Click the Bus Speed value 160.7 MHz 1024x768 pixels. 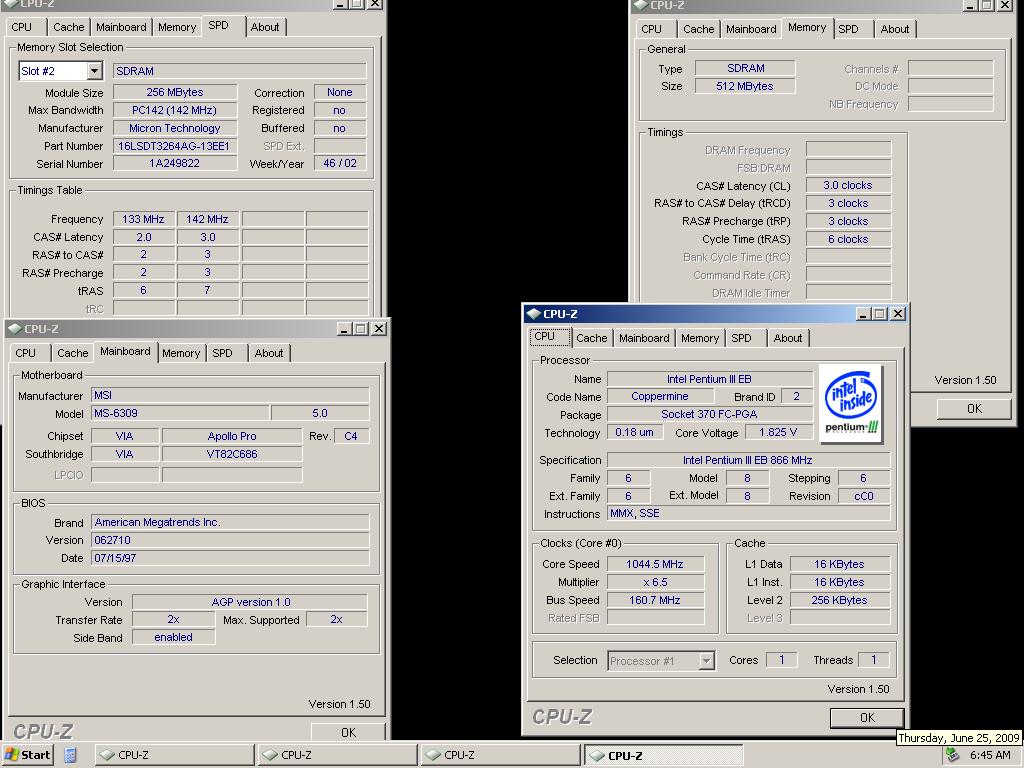[x=655, y=600]
